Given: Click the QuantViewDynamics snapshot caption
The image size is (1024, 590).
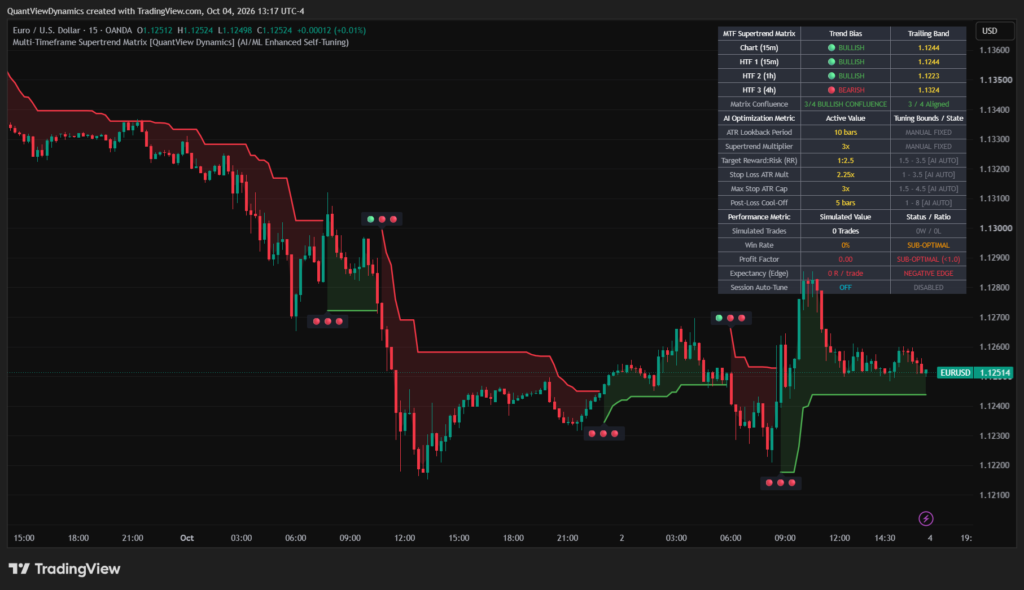Looking at the screenshot, I should (x=155, y=11).
